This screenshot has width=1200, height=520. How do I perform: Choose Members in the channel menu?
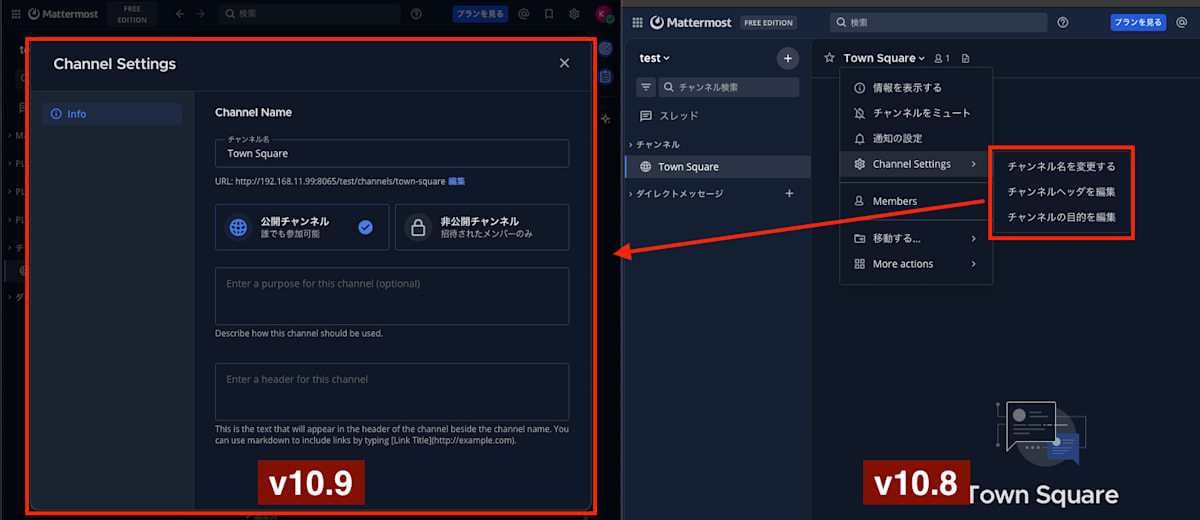click(916, 201)
